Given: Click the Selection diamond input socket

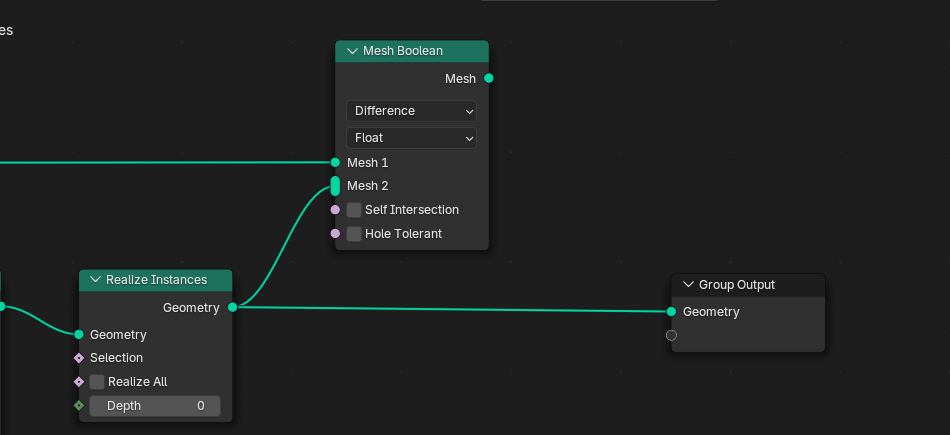Looking at the screenshot, I should (79, 358).
